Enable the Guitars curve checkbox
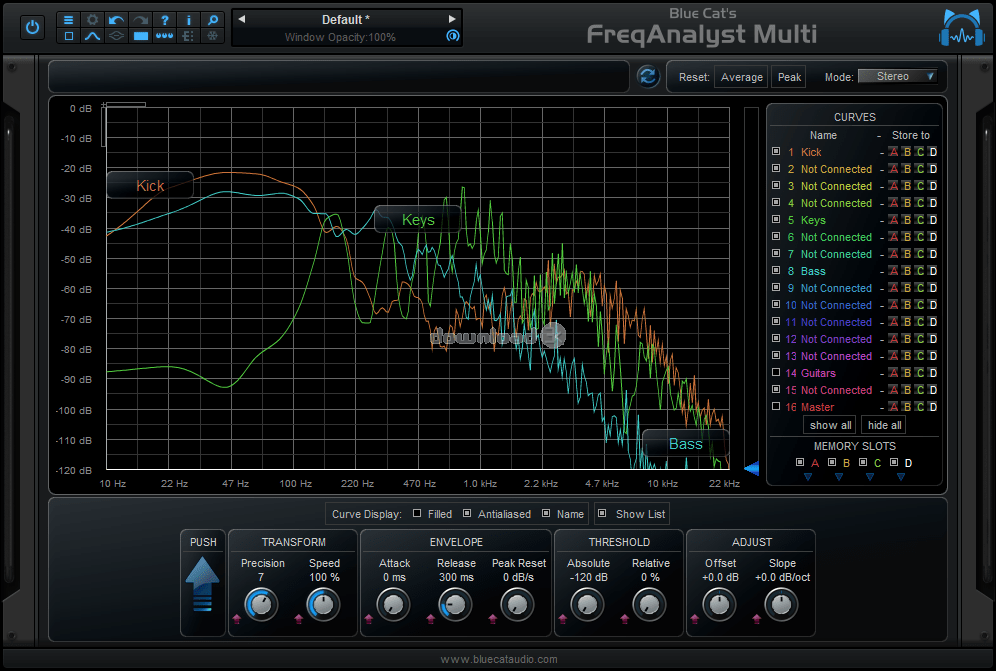This screenshot has height=671, width=996. 776,372
